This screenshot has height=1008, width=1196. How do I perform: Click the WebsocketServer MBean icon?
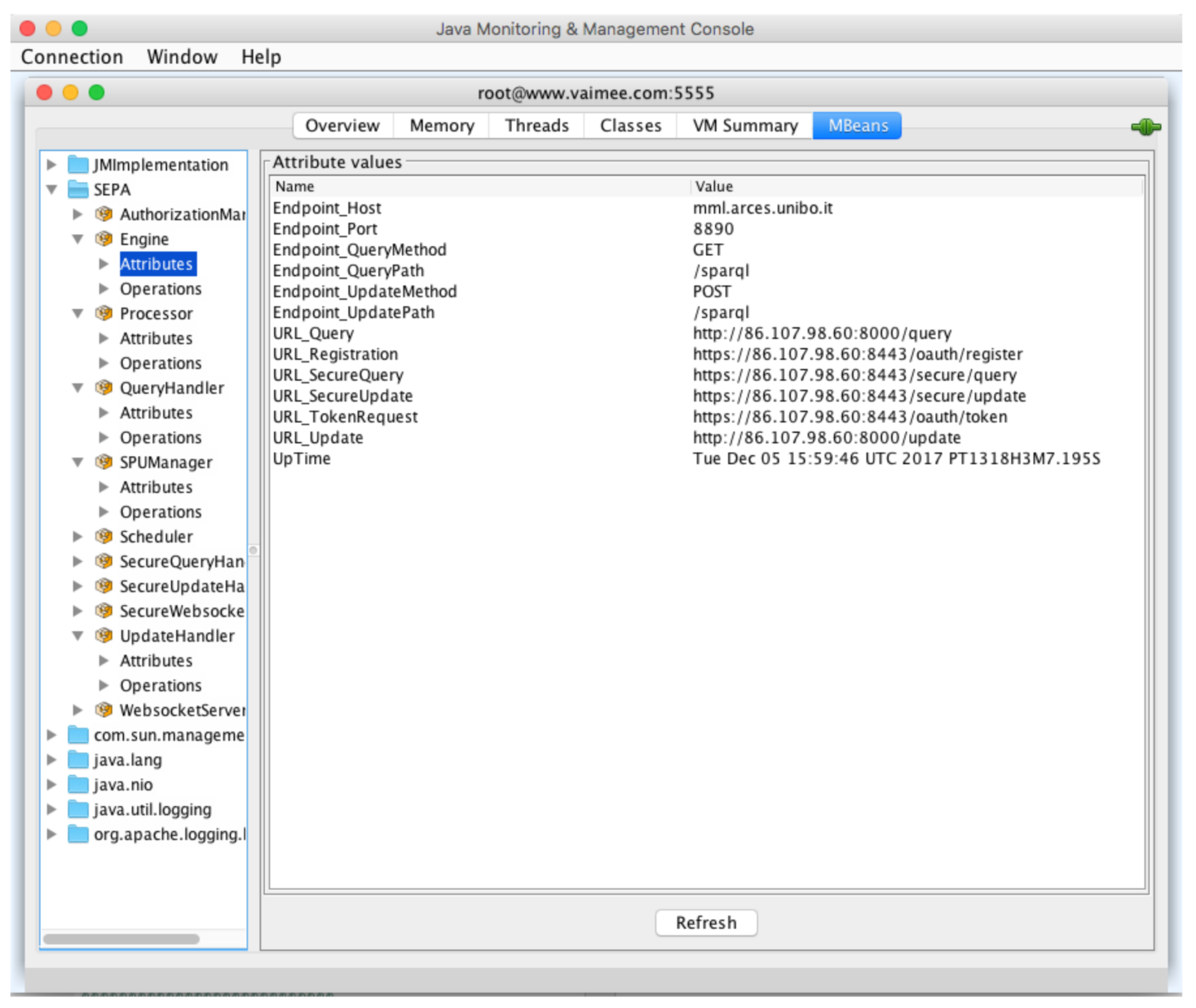coord(104,710)
